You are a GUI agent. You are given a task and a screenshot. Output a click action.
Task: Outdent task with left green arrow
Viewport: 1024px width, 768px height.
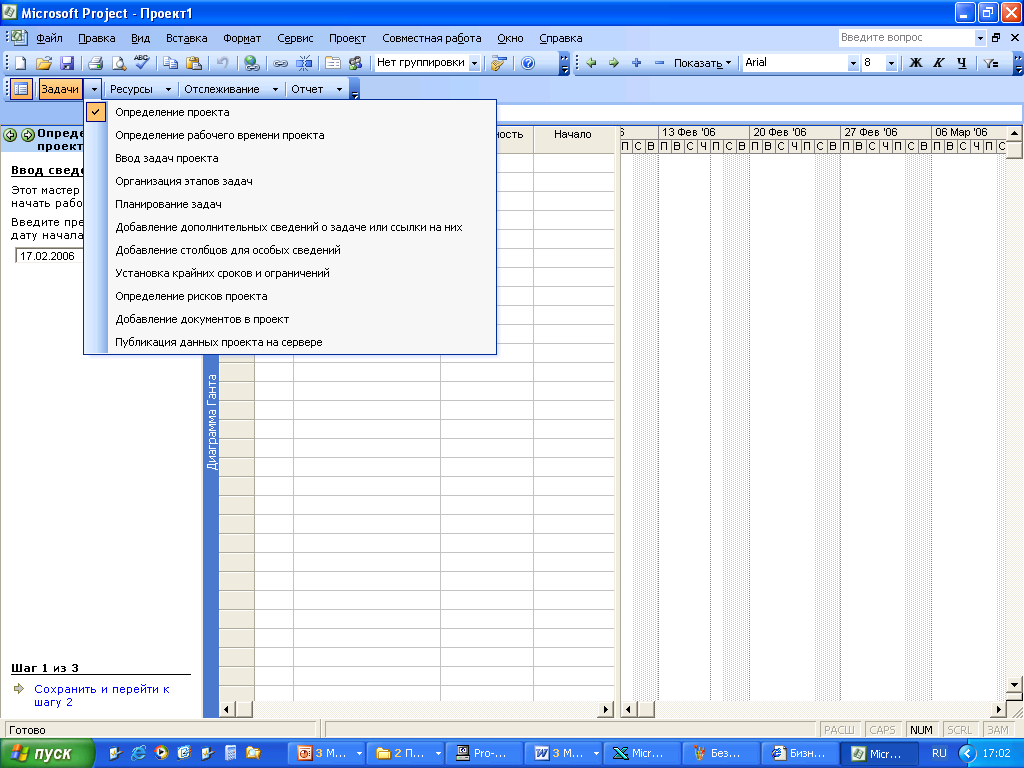point(592,63)
